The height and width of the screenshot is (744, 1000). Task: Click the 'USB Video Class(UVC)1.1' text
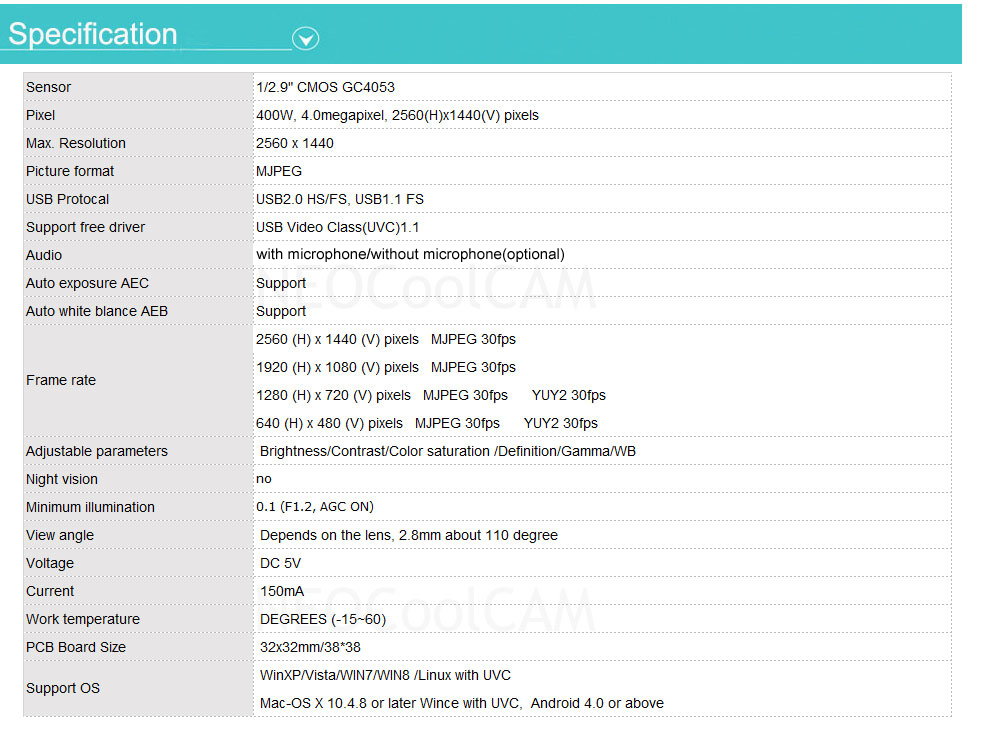338,227
